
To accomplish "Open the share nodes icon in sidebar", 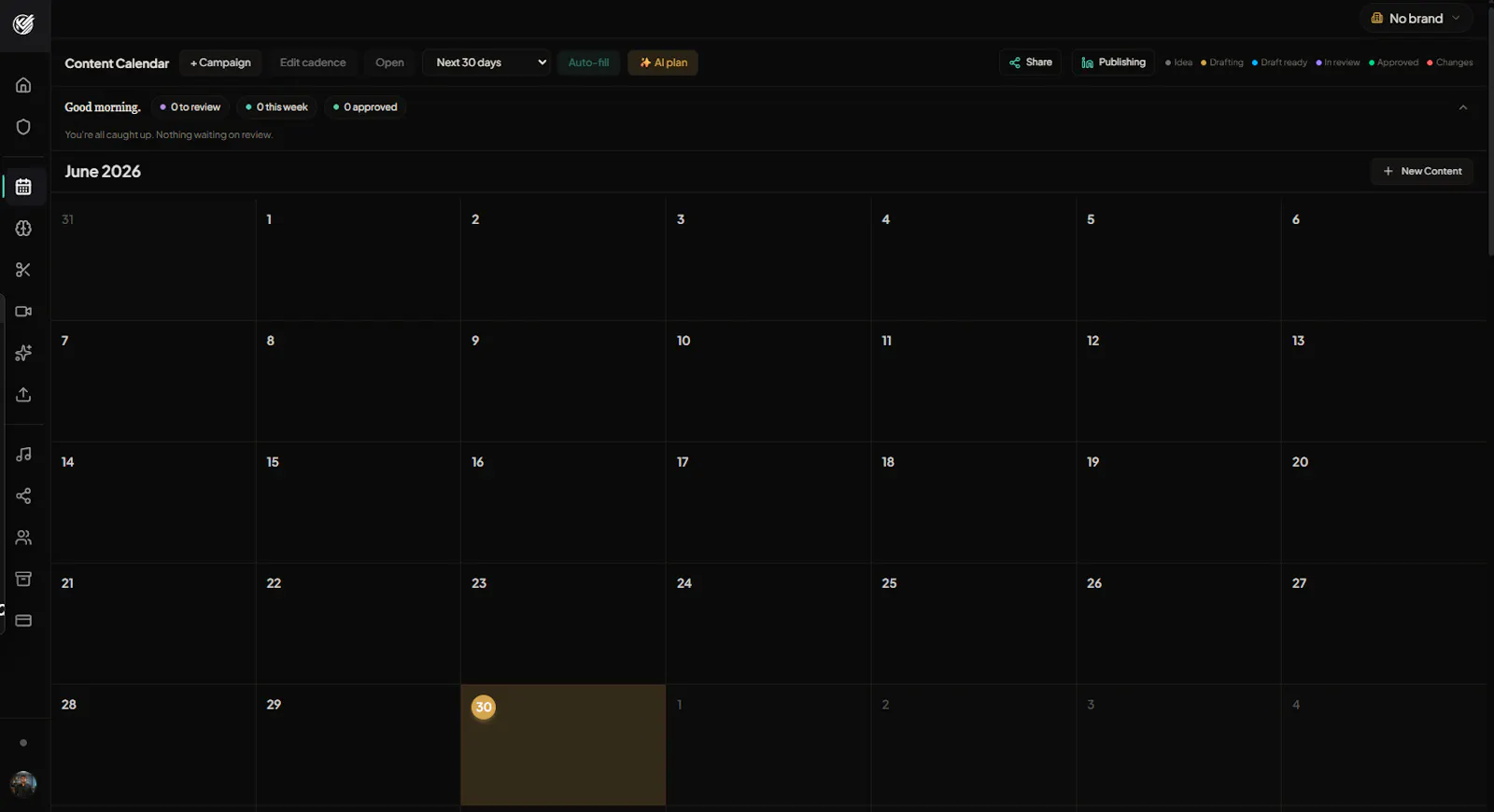I will click(x=23, y=496).
